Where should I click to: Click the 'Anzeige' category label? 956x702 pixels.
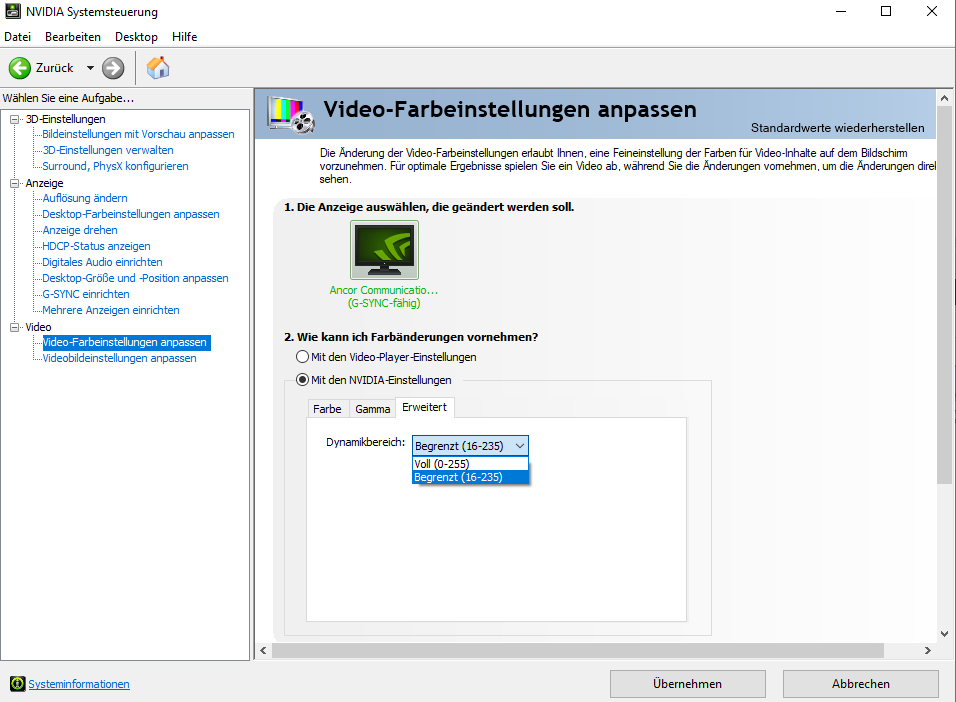pos(45,183)
